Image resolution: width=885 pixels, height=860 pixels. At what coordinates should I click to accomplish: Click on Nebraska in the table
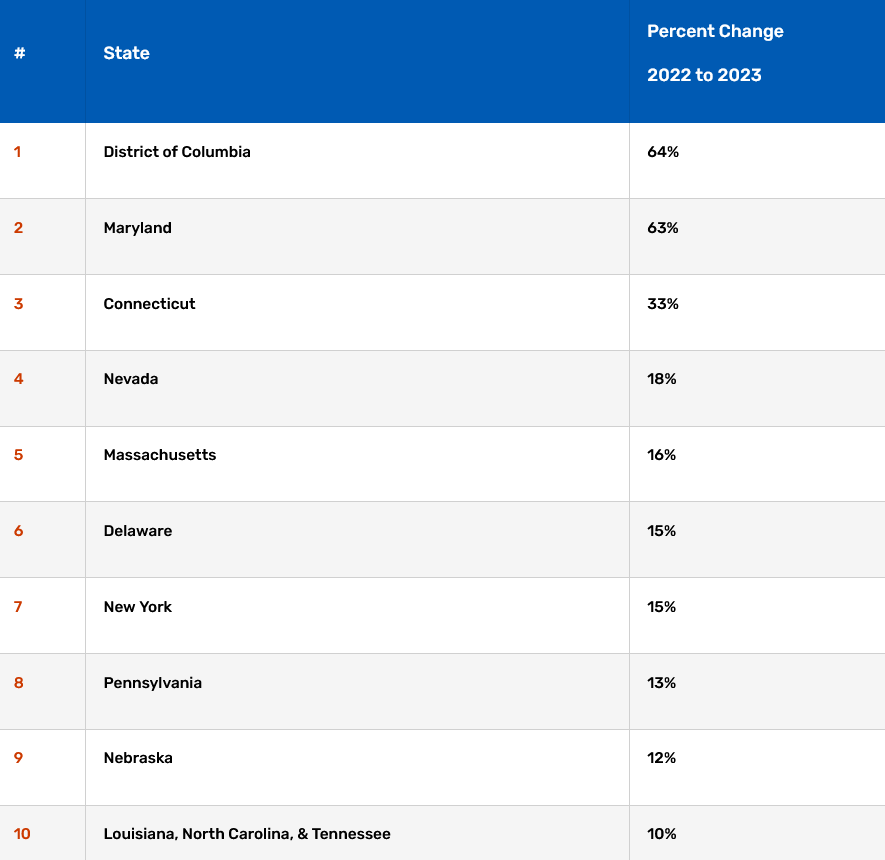138,758
